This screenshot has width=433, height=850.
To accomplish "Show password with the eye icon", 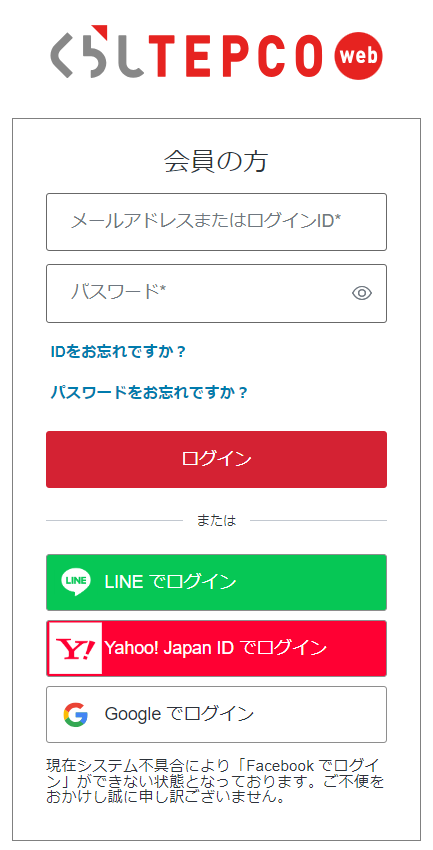I will click(362, 293).
